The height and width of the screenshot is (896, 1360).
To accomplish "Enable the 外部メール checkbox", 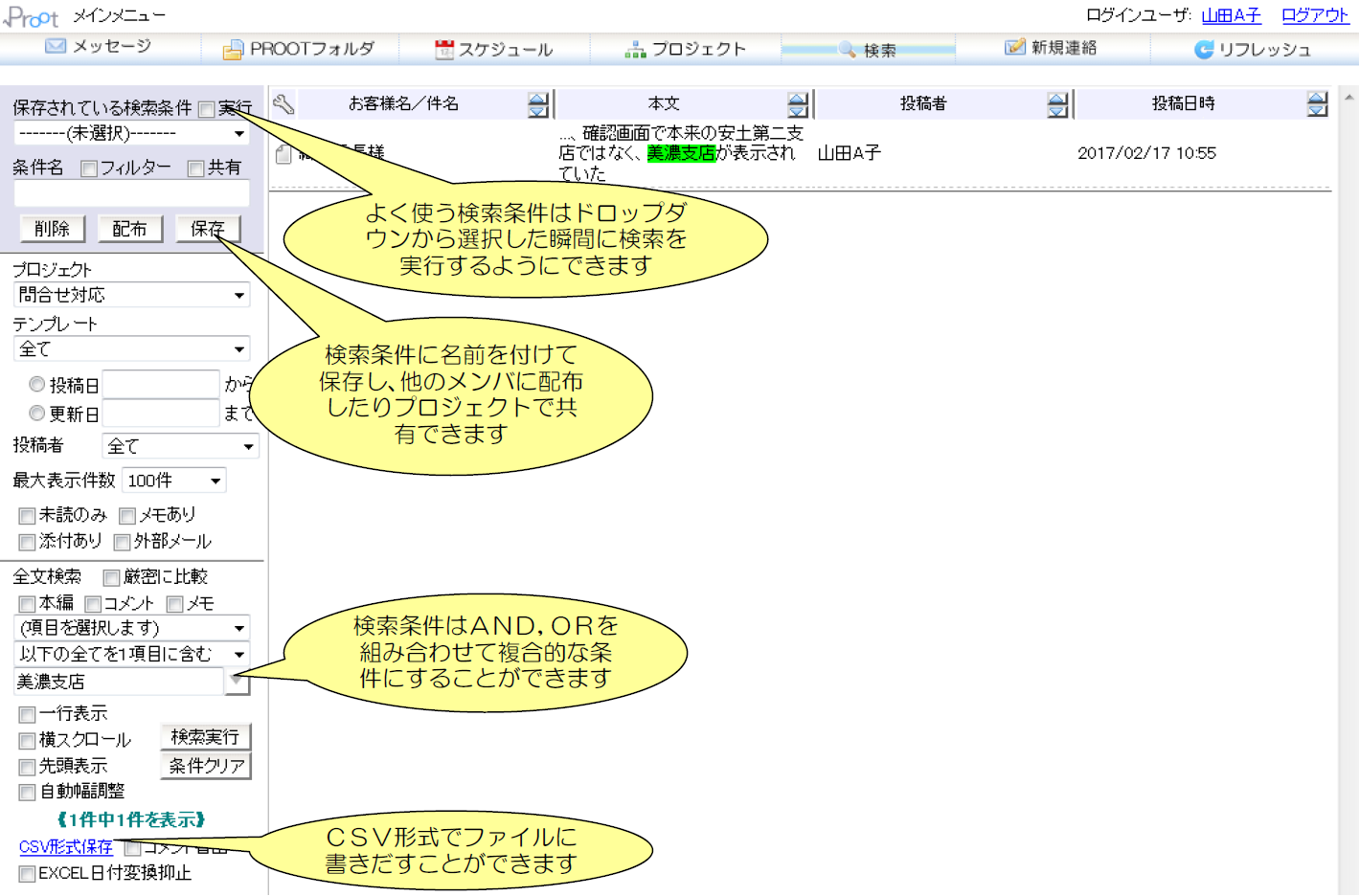I will click(122, 543).
